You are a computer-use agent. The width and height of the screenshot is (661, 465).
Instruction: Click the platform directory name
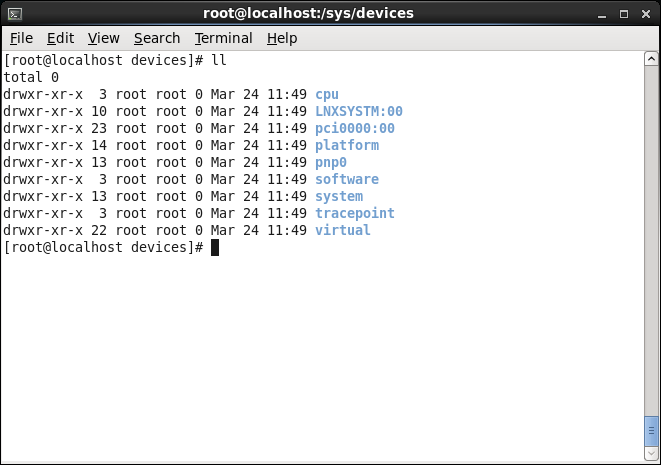pyautogui.click(x=347, y=145)
